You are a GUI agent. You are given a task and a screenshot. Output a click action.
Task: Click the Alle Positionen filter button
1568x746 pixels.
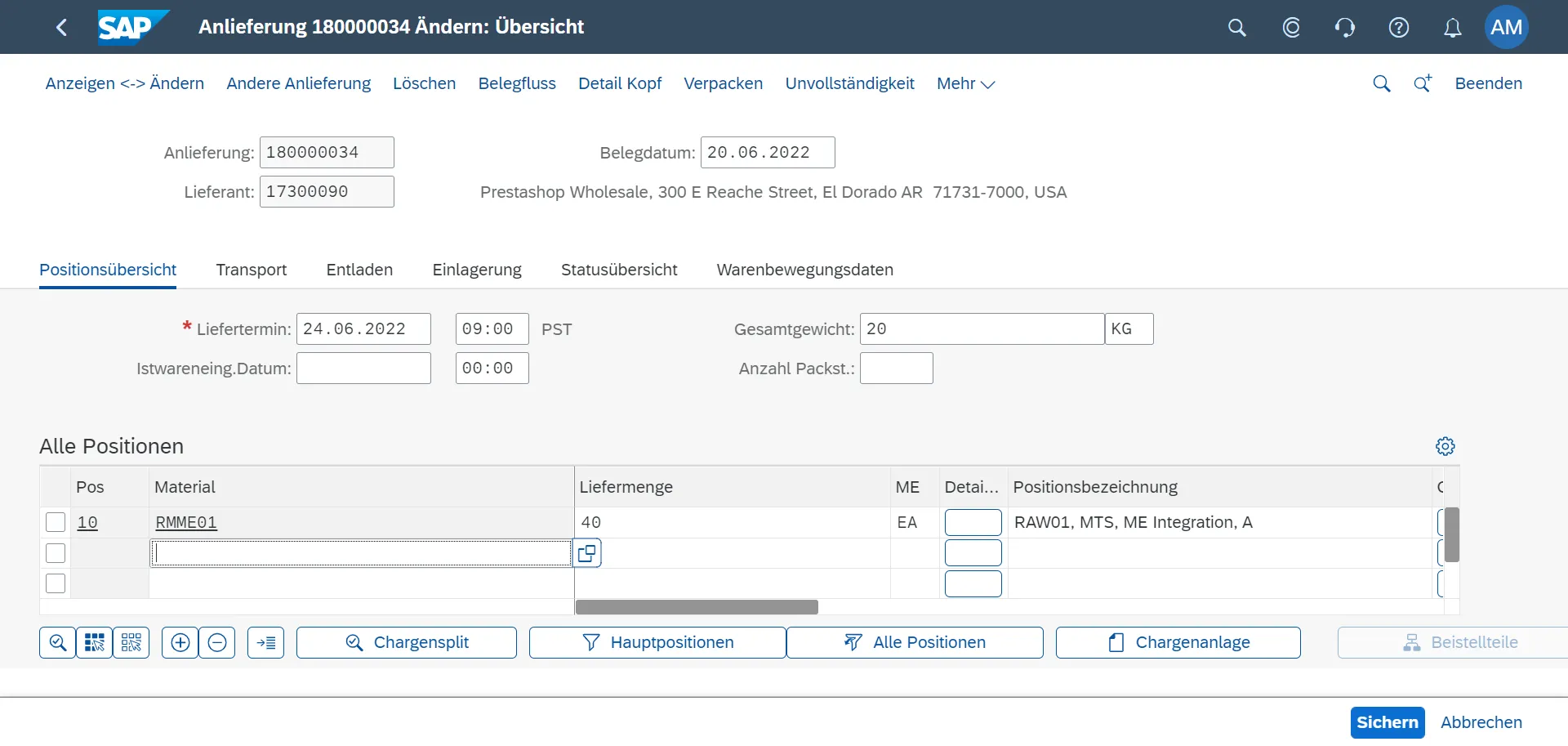click(x=915, y=642)
